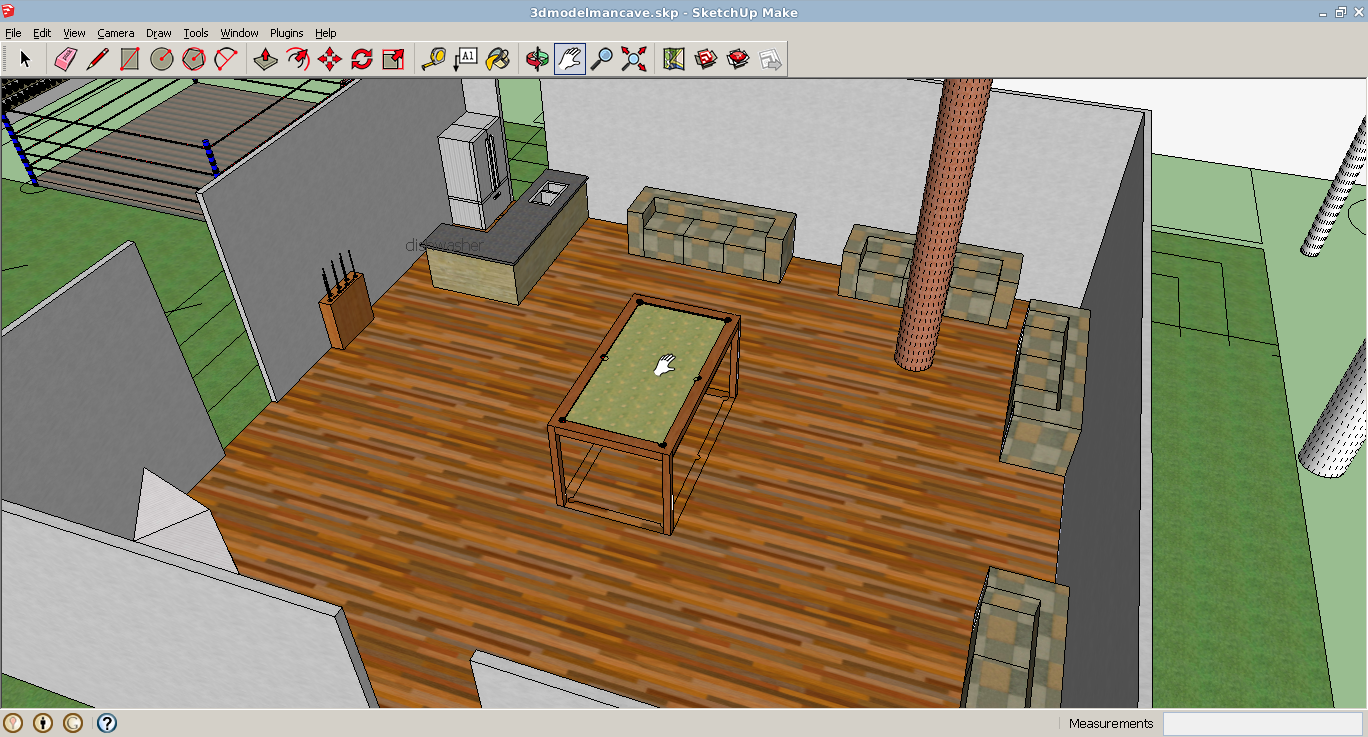This screenshot has width=1368, height=737.
Task: Activate the Circle drawing tool
Action: point(161,59)
